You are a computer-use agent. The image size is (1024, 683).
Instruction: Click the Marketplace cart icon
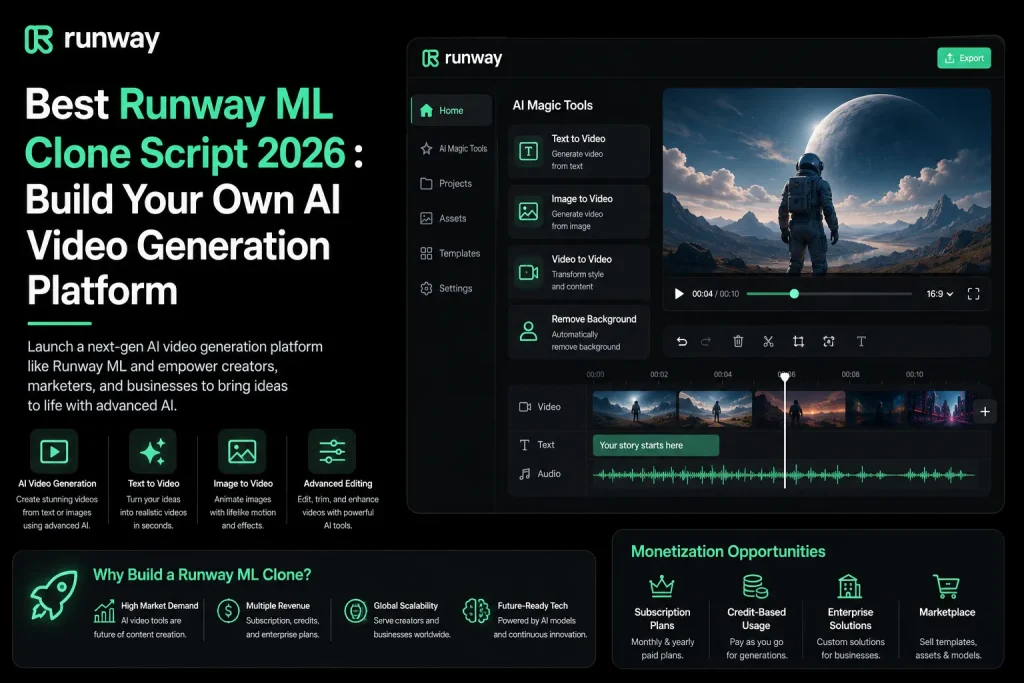(946, 586)
